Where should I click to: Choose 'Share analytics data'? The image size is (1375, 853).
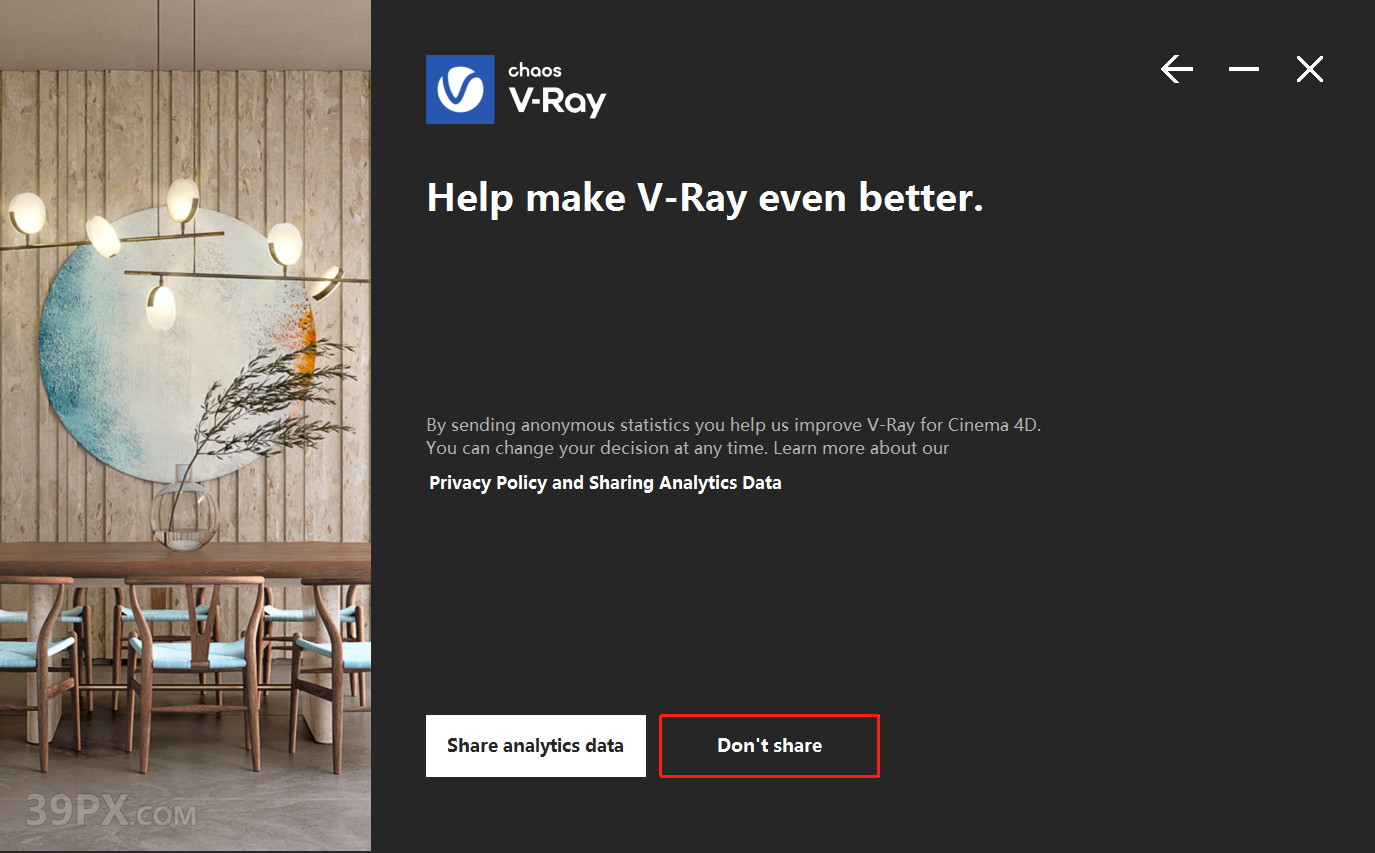coord(535,746)
